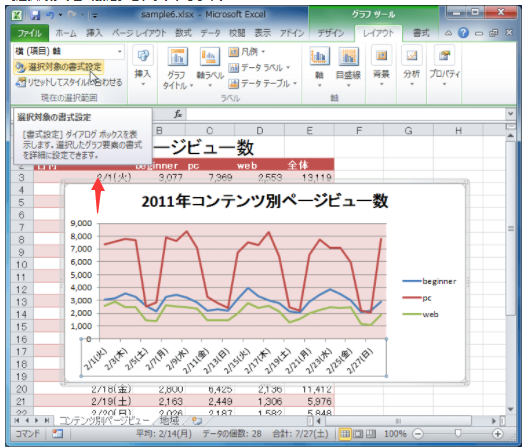Select the レイアウト chart tools tab
The height and width of the screenshot is (448, 530).
point(378,33)
